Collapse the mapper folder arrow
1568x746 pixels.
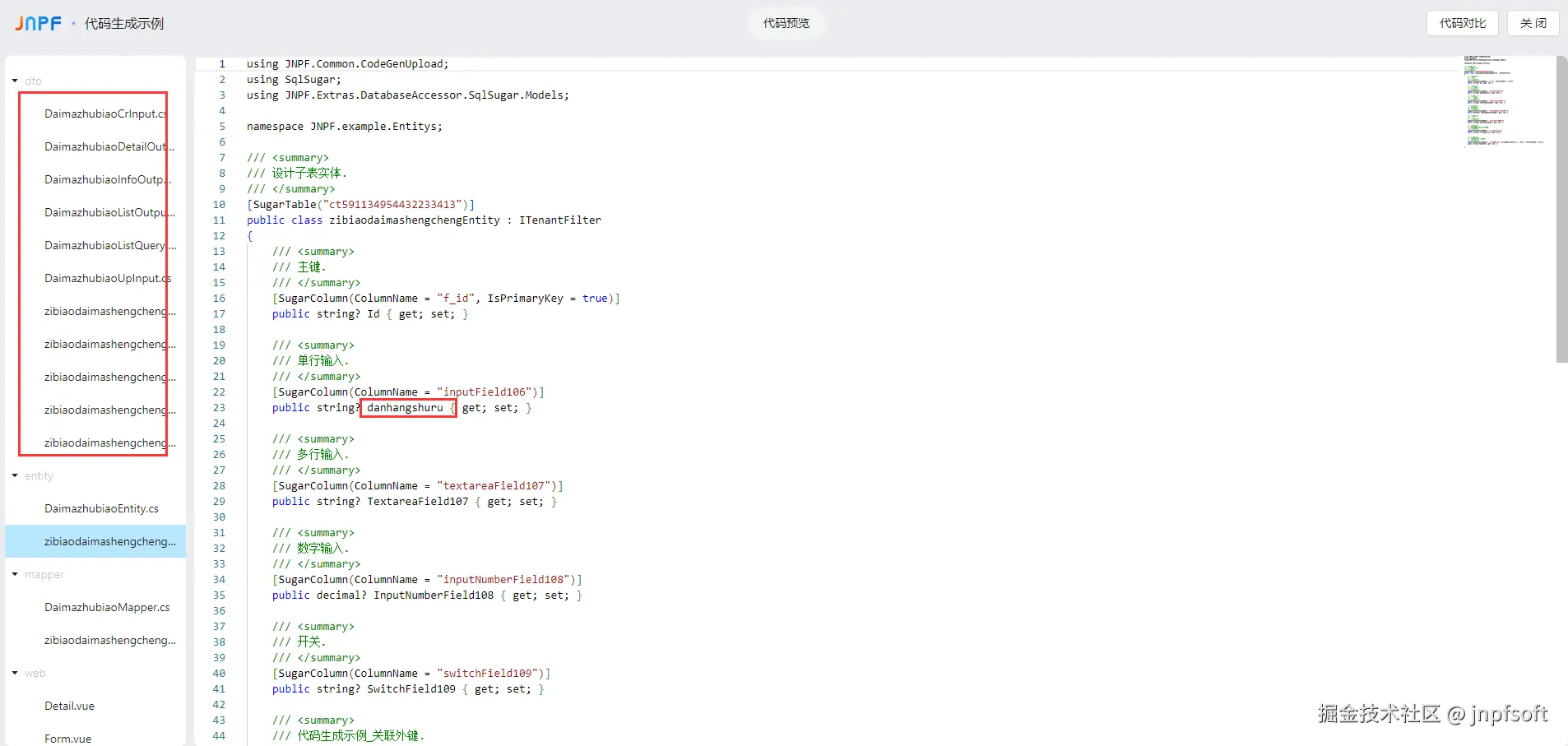[15, 574]
